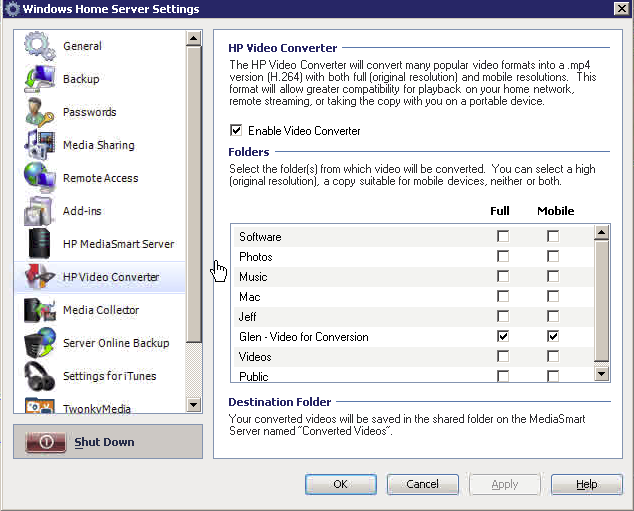Viewport: 634px width, 511px height.
Task: Check Full conversion for Software folder
Action: [503, 236]
